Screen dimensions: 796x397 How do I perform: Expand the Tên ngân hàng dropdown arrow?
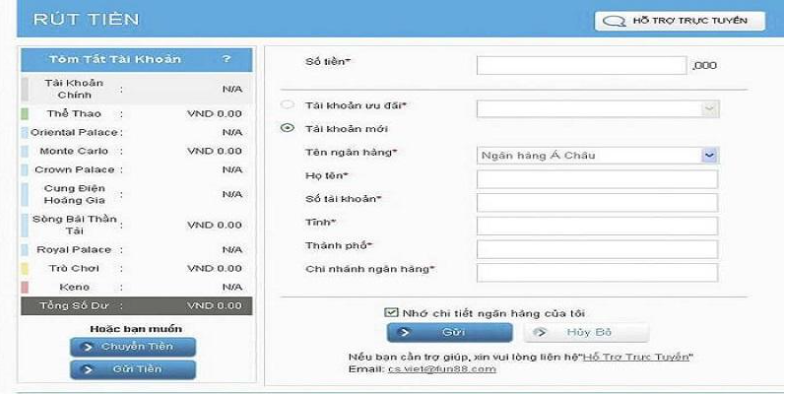click(x=710, y=155)
